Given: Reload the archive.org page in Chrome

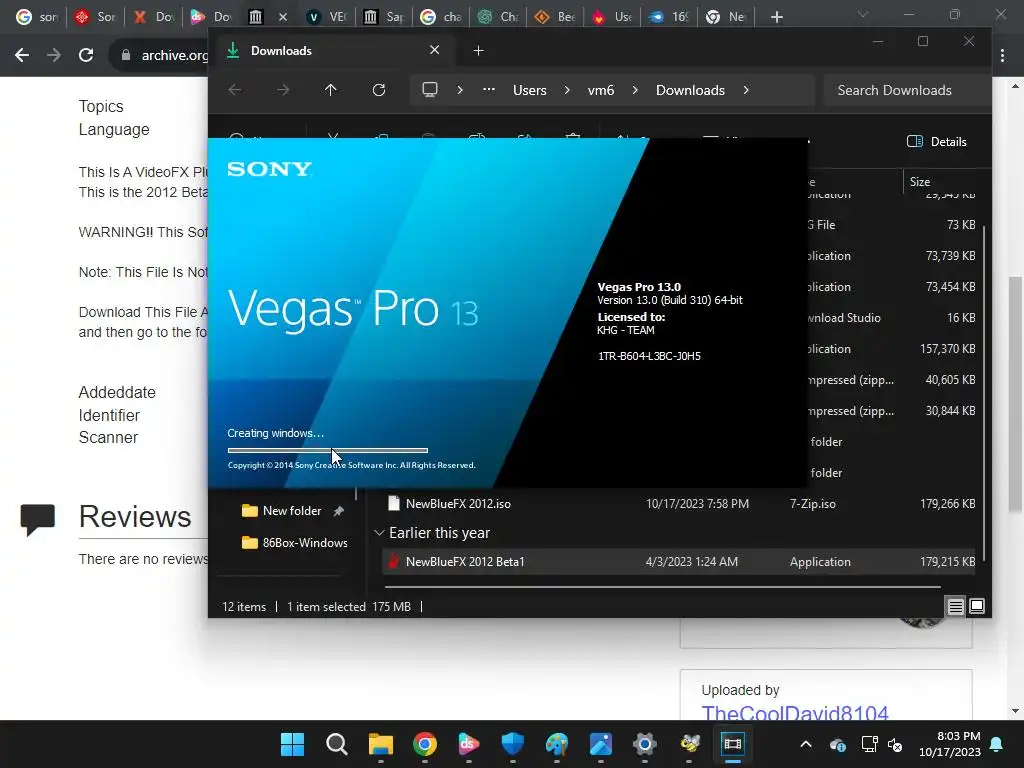Looking at the screenshot, I should 86,55.
